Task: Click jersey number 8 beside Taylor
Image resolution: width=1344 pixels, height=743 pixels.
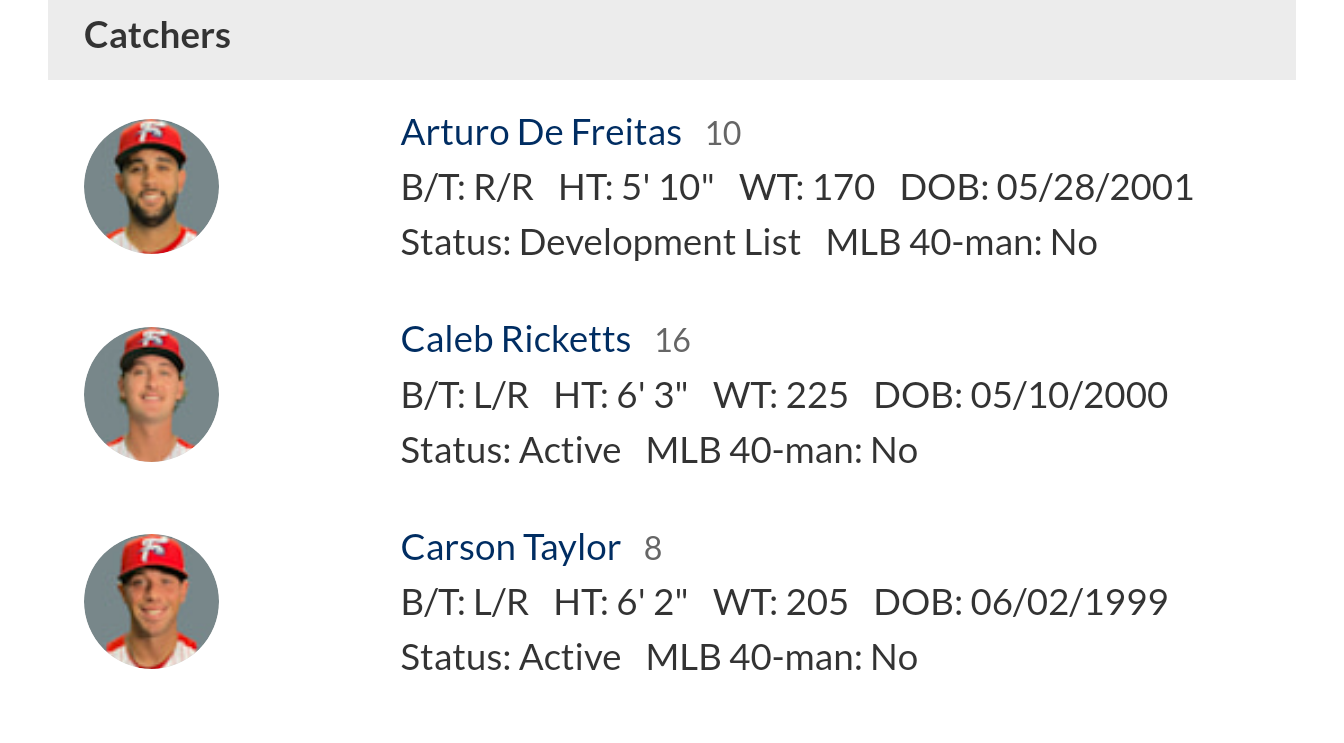Action: [x=652, y=549]
